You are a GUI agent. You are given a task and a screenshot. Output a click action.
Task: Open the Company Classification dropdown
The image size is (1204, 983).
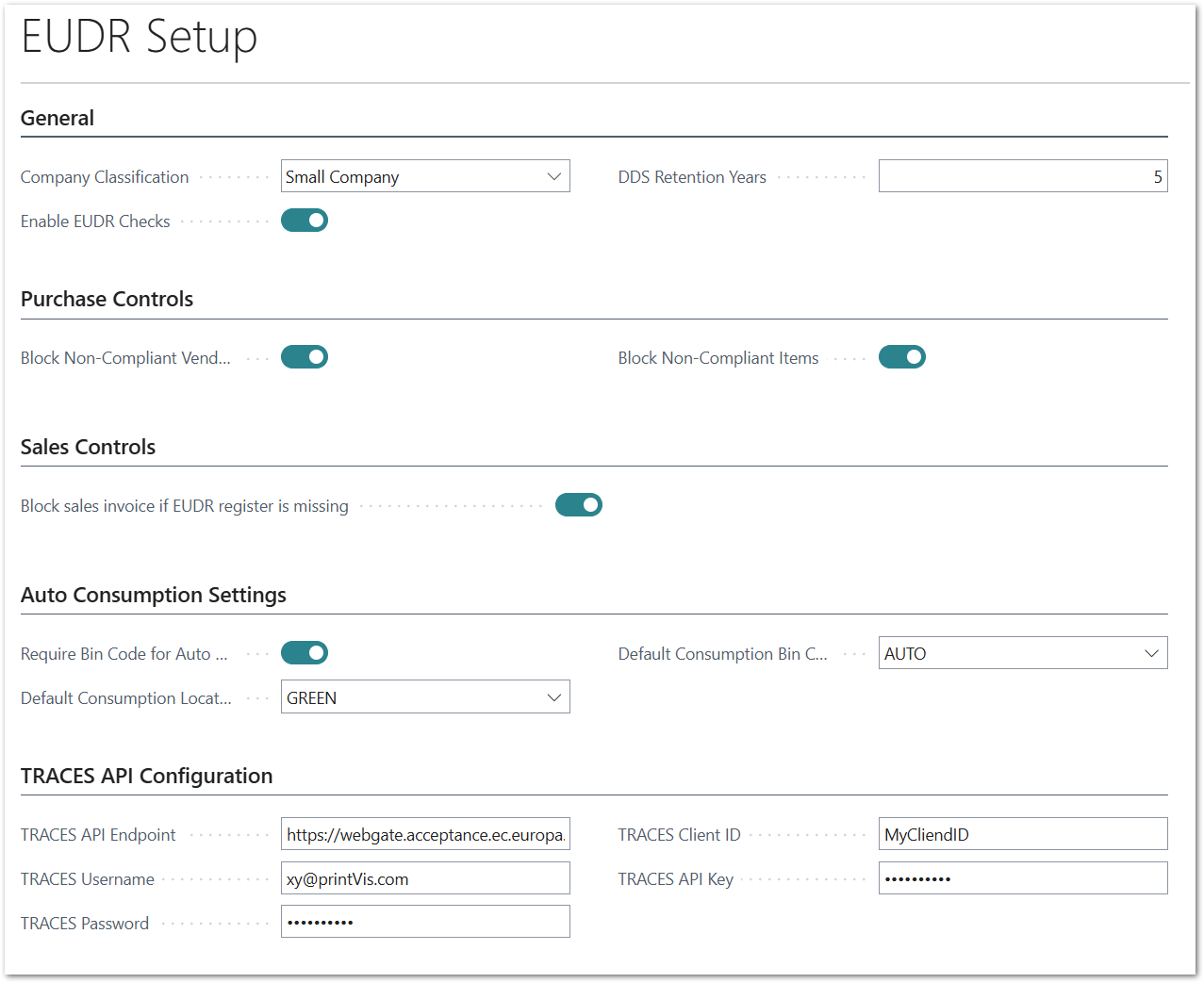(x=425, y=176)
